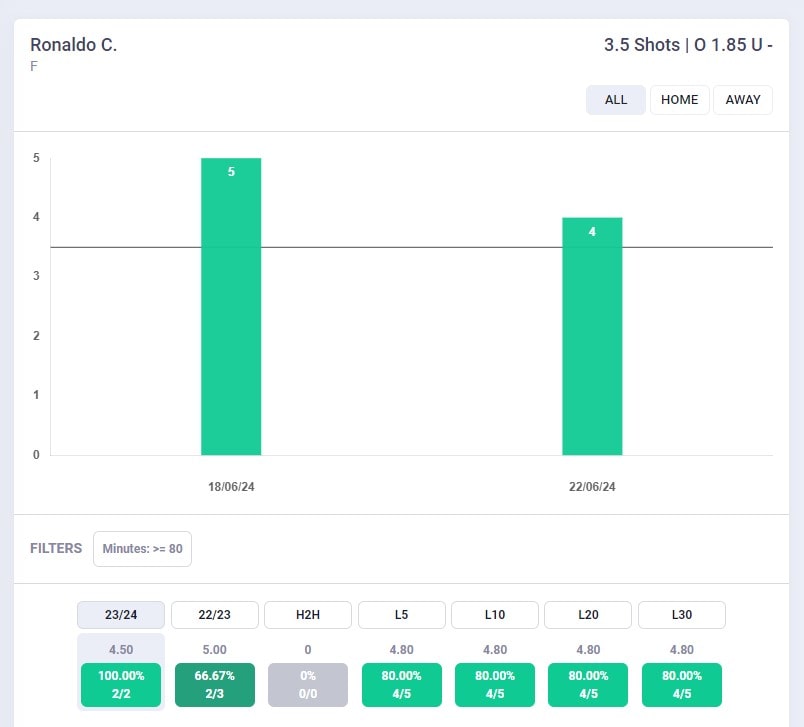Click the player name Ronaldo C.

pos(74,45)
